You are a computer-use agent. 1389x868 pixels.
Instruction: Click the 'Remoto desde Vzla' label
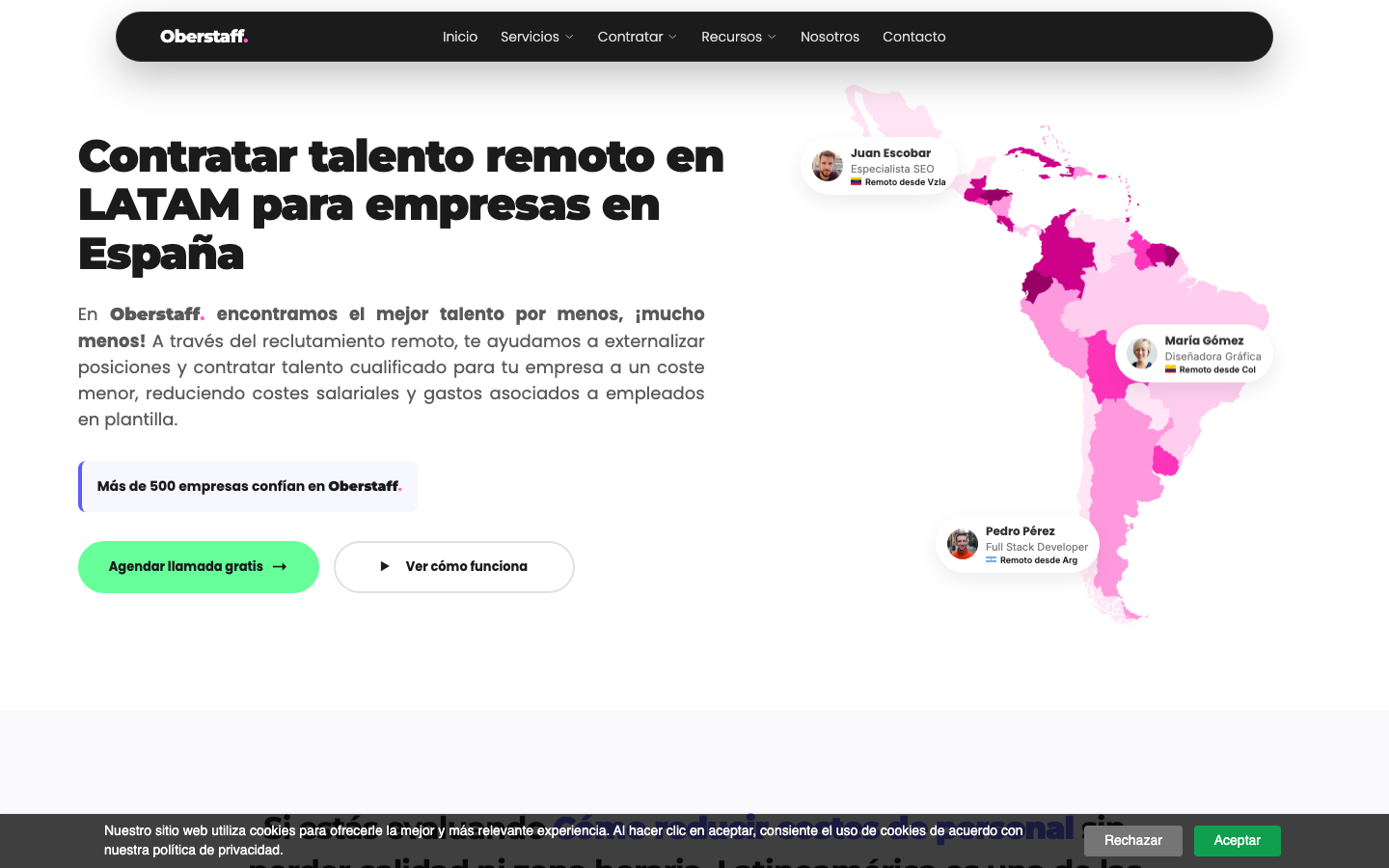point(906,182)
